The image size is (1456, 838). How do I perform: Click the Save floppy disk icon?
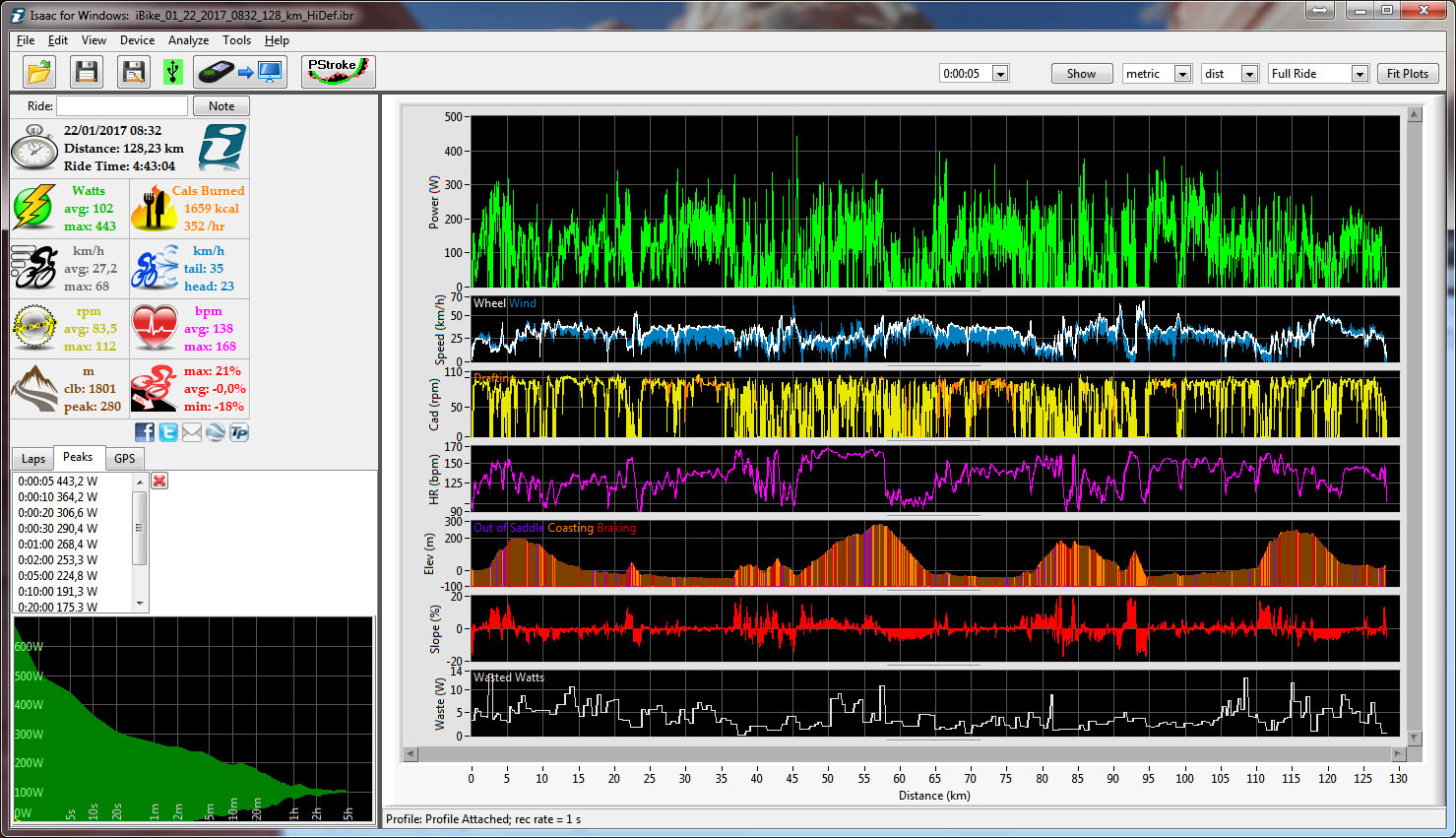pyautogui.click(x=87, y=72)
